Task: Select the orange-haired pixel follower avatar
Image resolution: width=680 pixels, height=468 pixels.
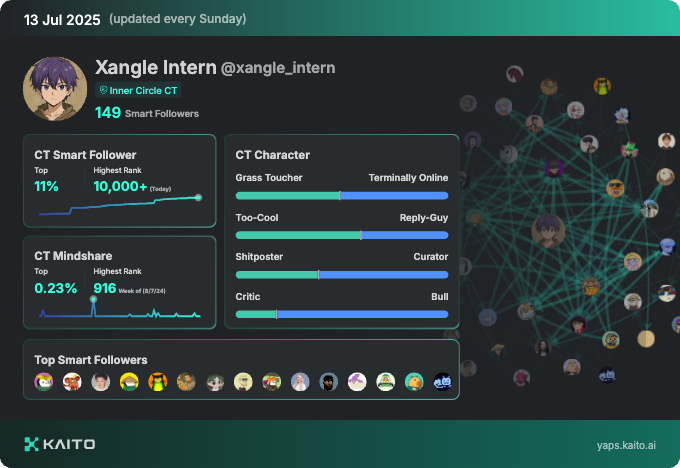Action: pyautogui.click(x=271, y=382)
